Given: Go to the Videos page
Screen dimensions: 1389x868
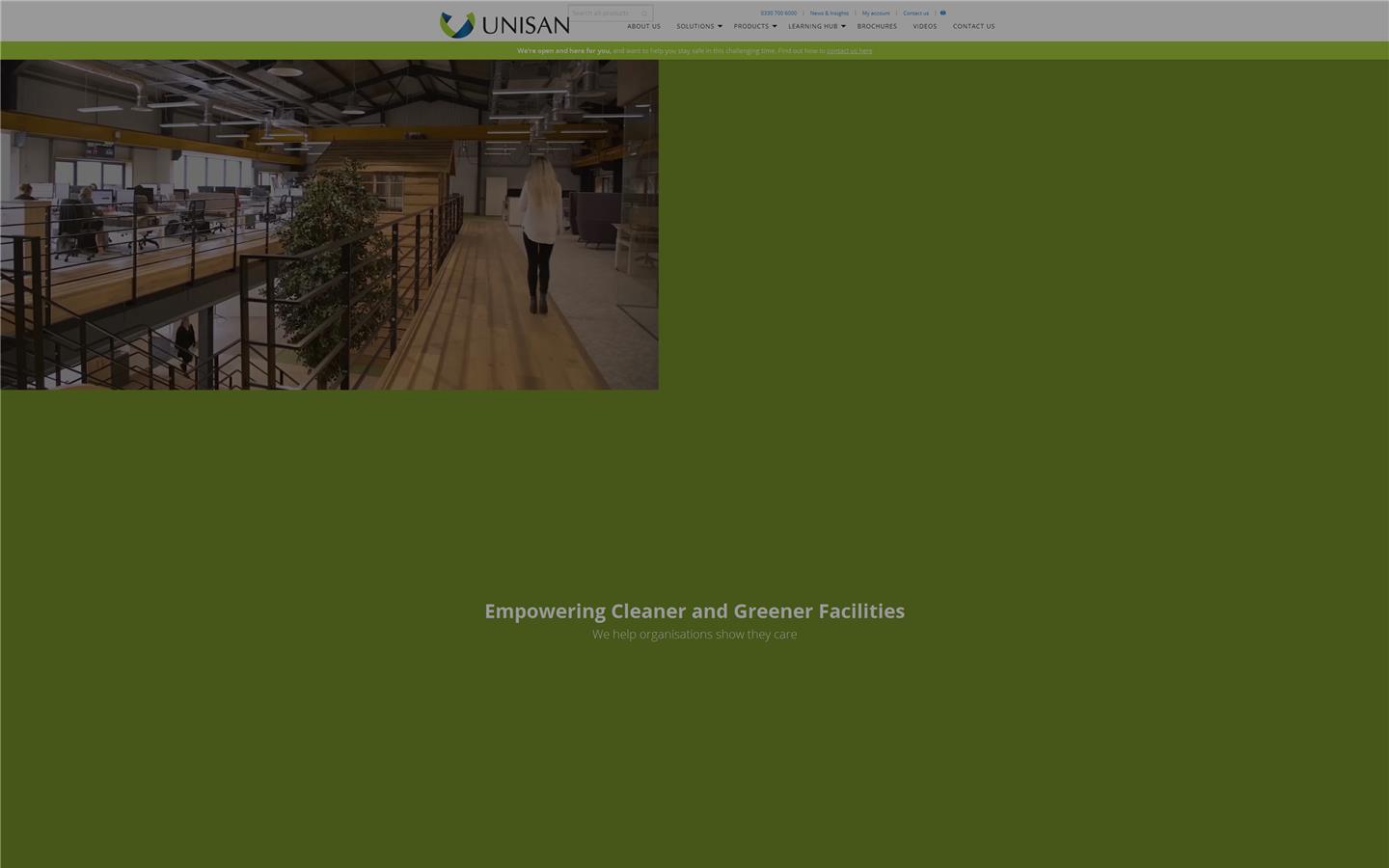Looking at the screenshot, I should (x=924, y=27).
